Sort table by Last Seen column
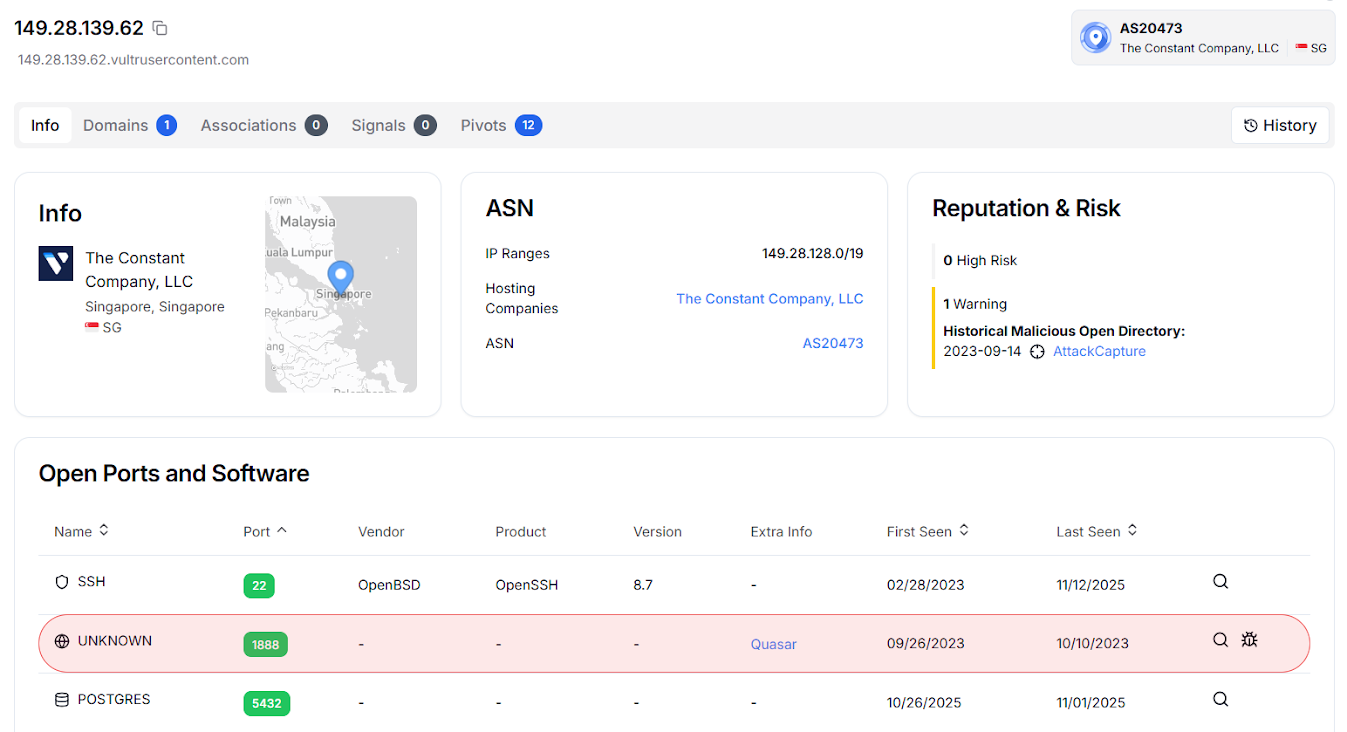The image size is (1347, 732). (x=1132, y=531)
